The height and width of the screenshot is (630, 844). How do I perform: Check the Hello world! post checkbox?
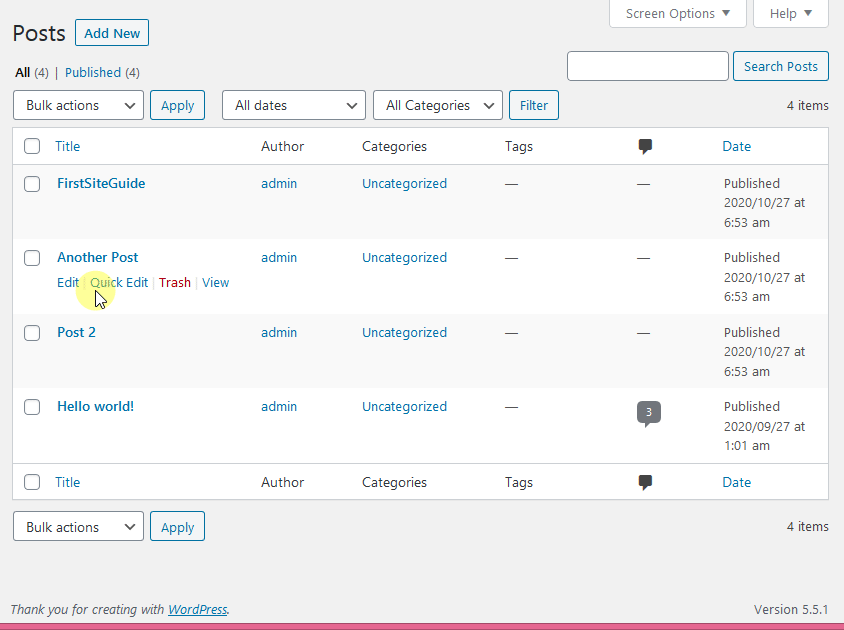[x=31, y=407]
